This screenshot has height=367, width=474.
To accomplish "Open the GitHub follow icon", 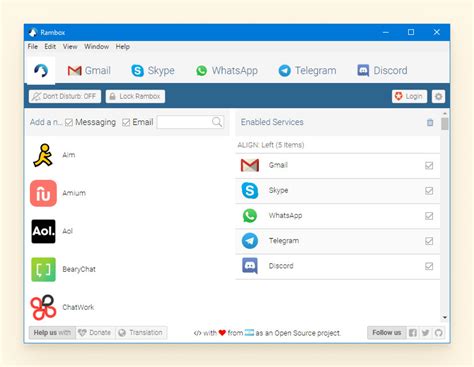I will pos(438,333).
